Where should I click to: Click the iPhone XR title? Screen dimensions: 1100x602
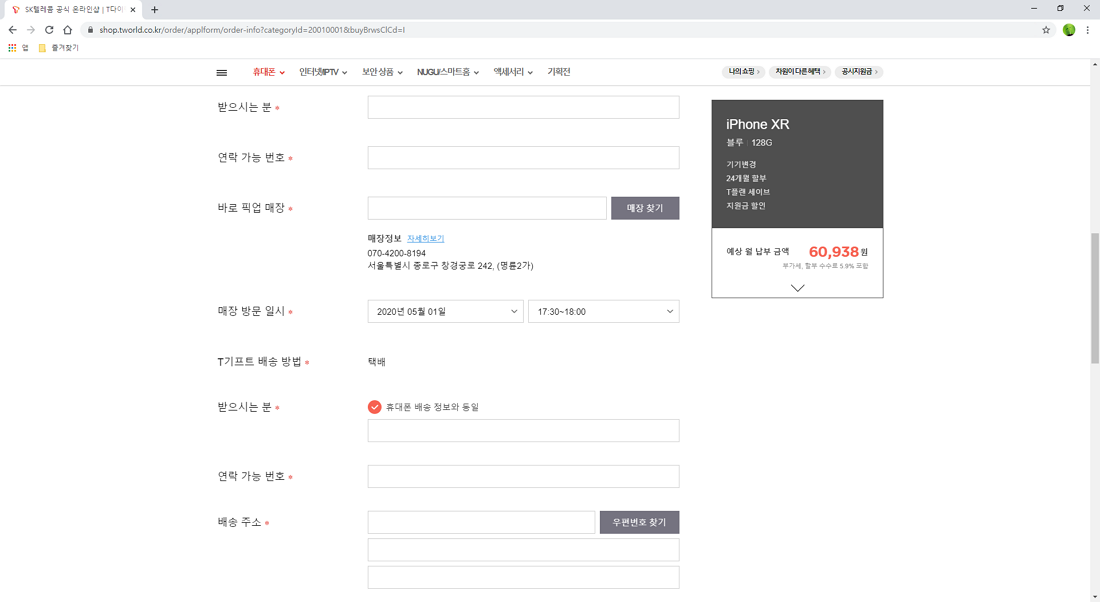pyautogui.click(x=758, y=124)
